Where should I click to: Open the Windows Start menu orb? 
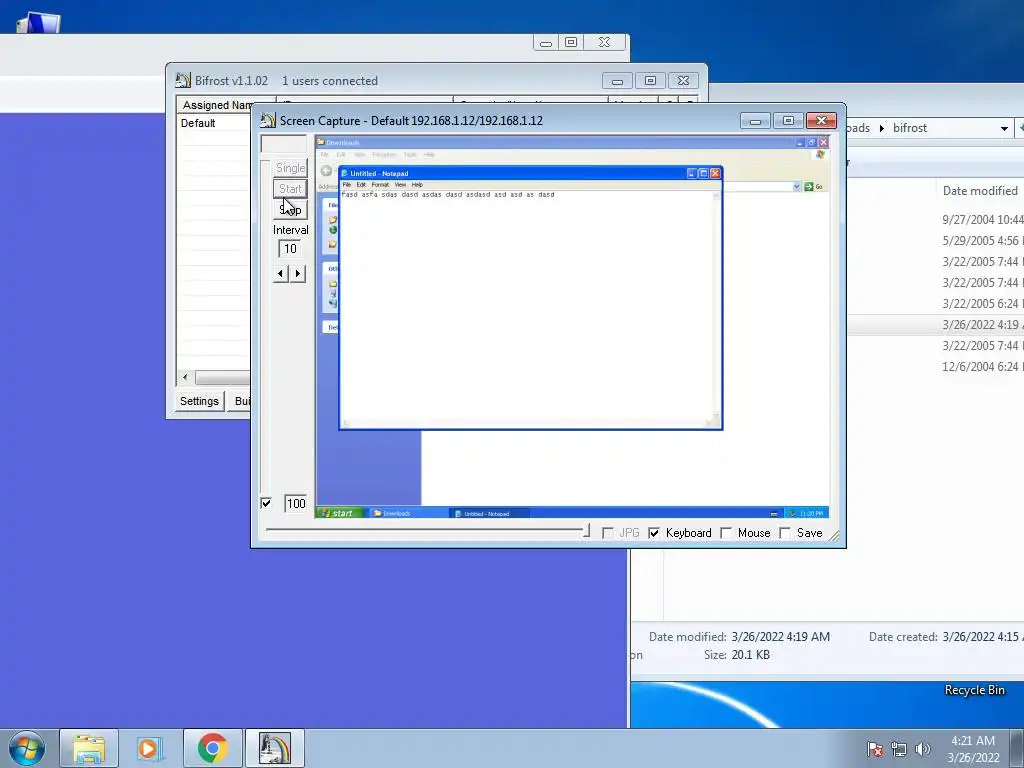coord(27,748)
